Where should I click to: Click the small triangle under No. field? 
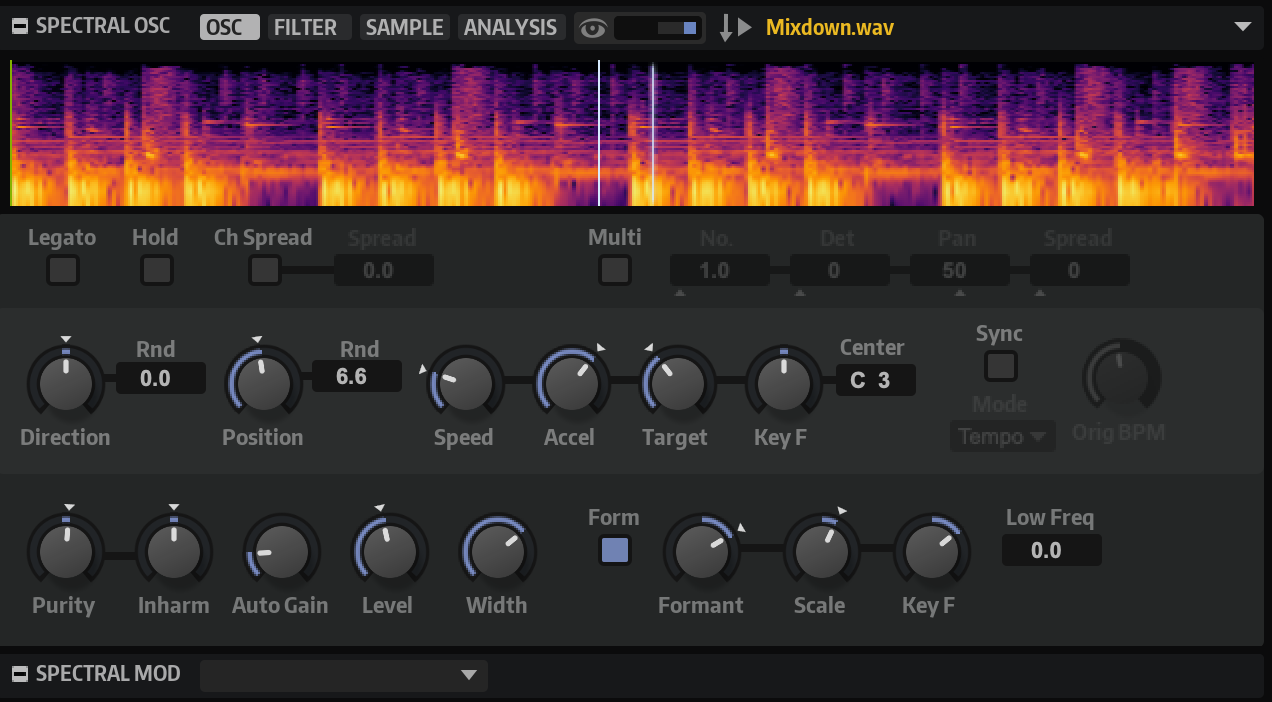pos(680,293)
